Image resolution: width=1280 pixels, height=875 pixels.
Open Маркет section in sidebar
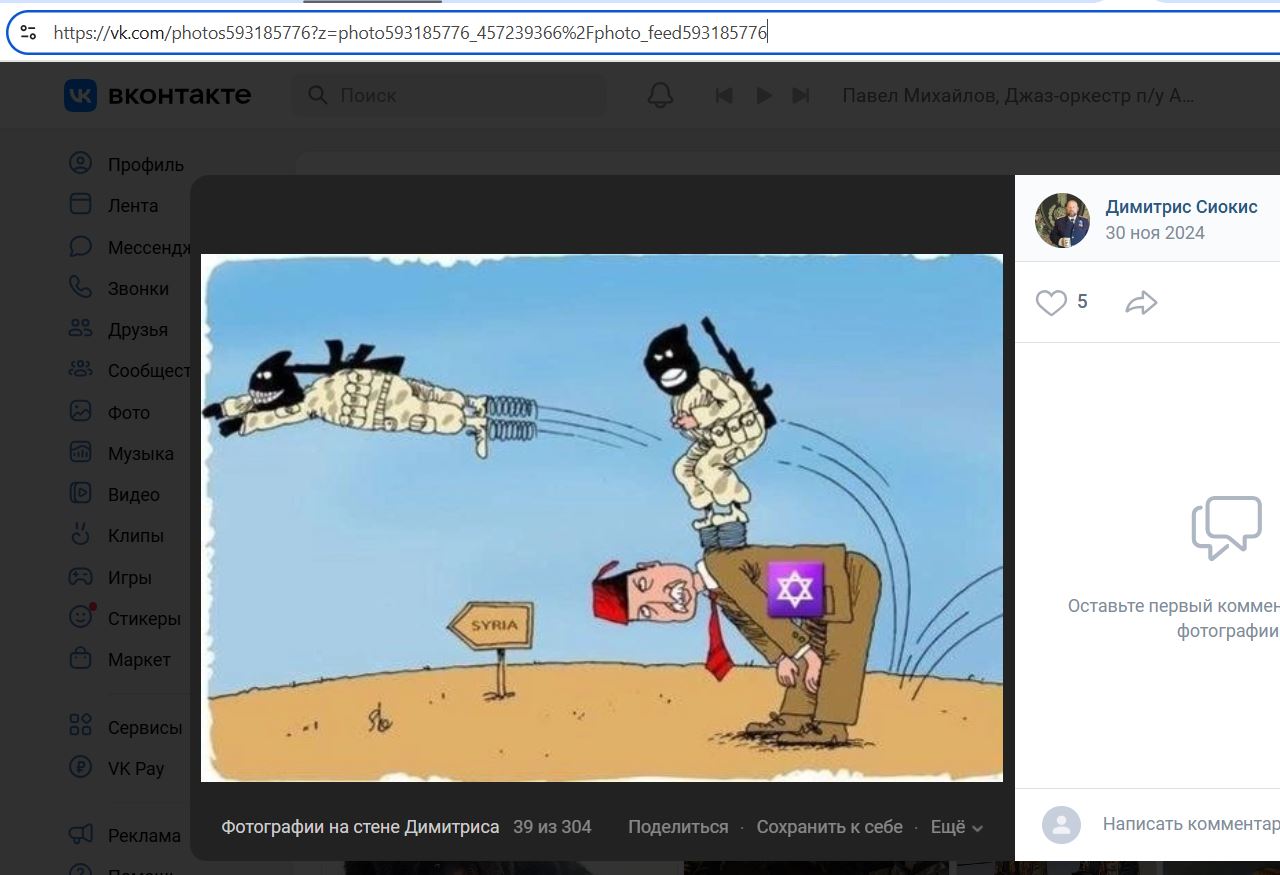(120, 659)
